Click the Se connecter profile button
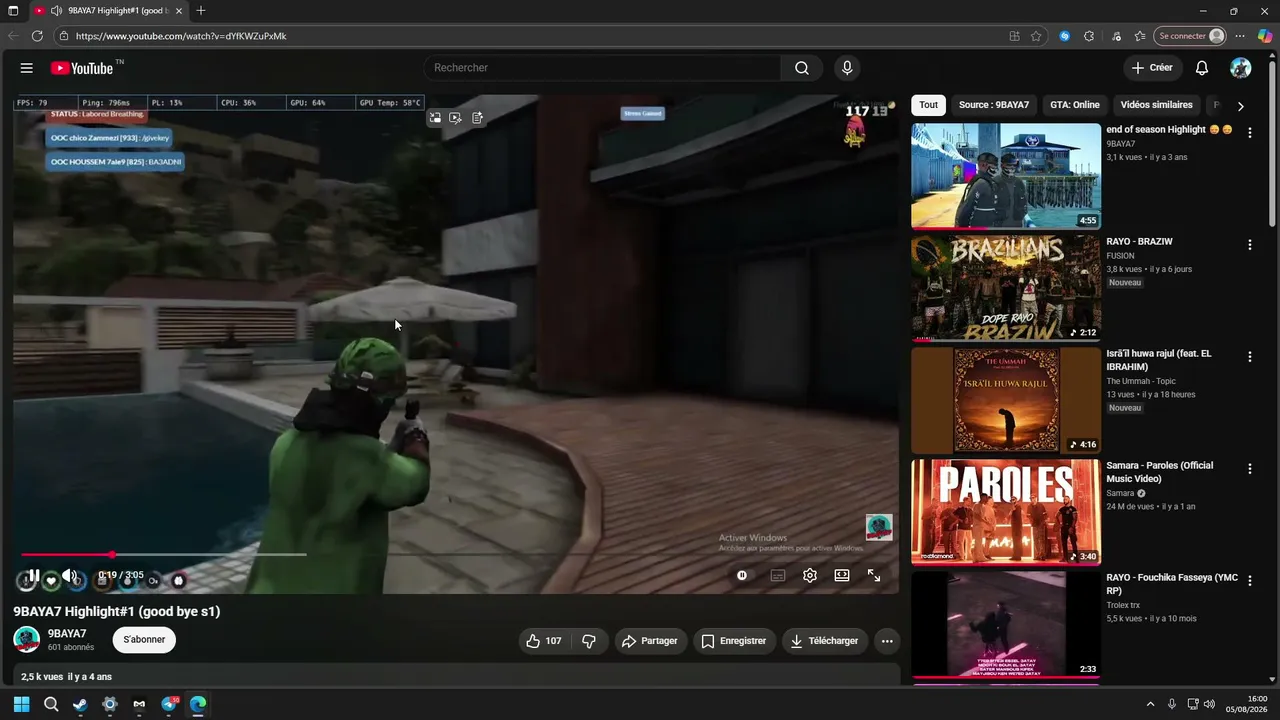1280x720 pixels. coord(1190,36)
